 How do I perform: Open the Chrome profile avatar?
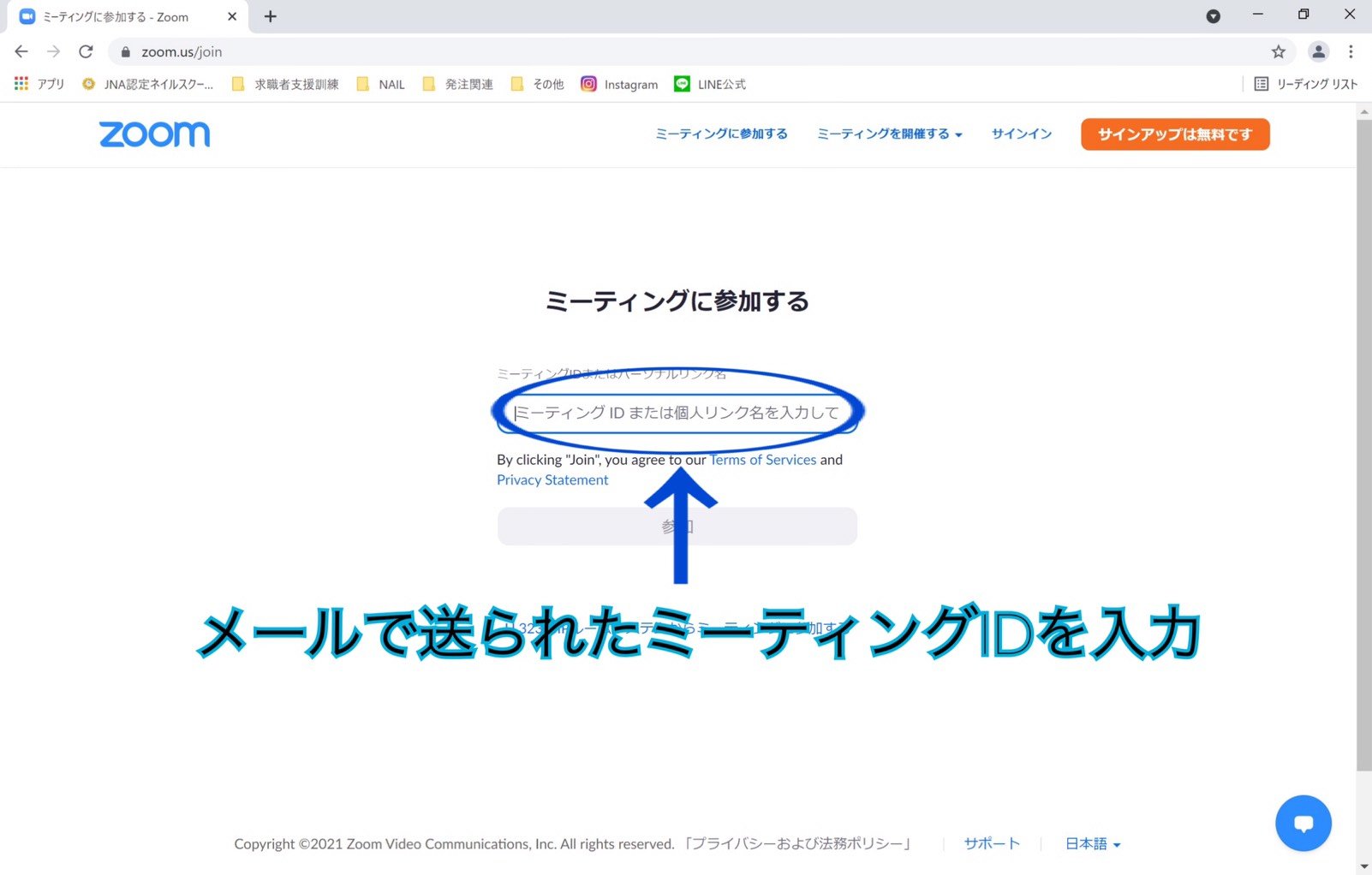(1319, 51)
